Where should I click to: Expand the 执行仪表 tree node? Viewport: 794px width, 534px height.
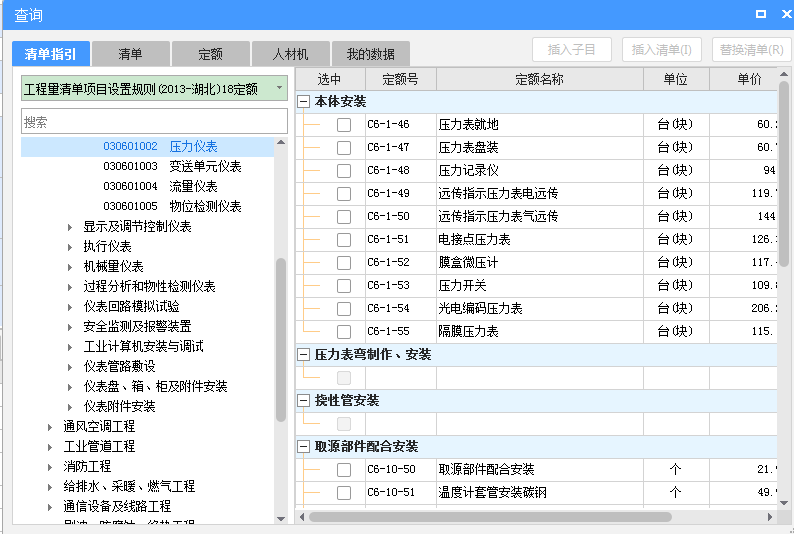point(70,247)
